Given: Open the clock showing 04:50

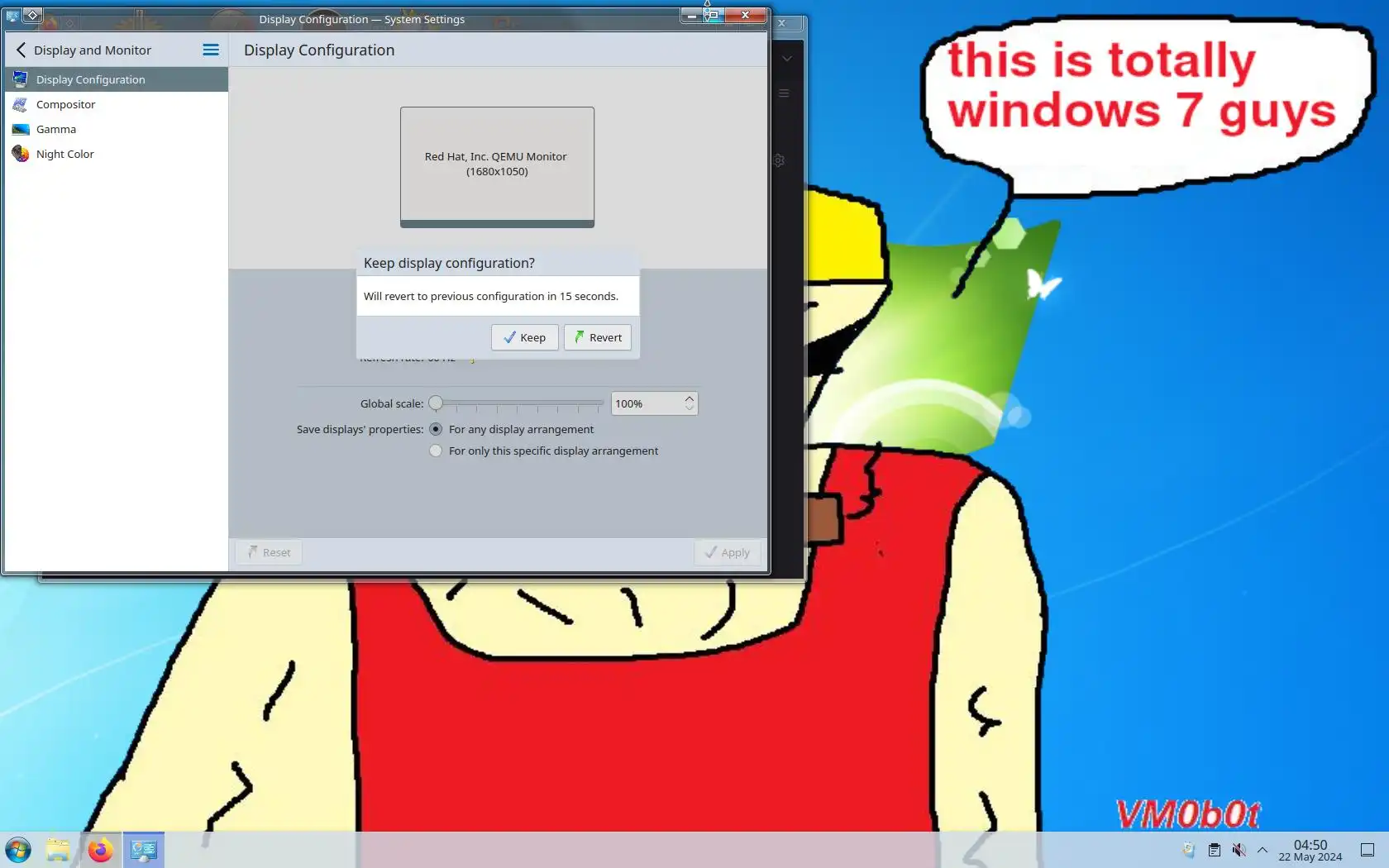Looking at the screenshot, I should 1310,850.
